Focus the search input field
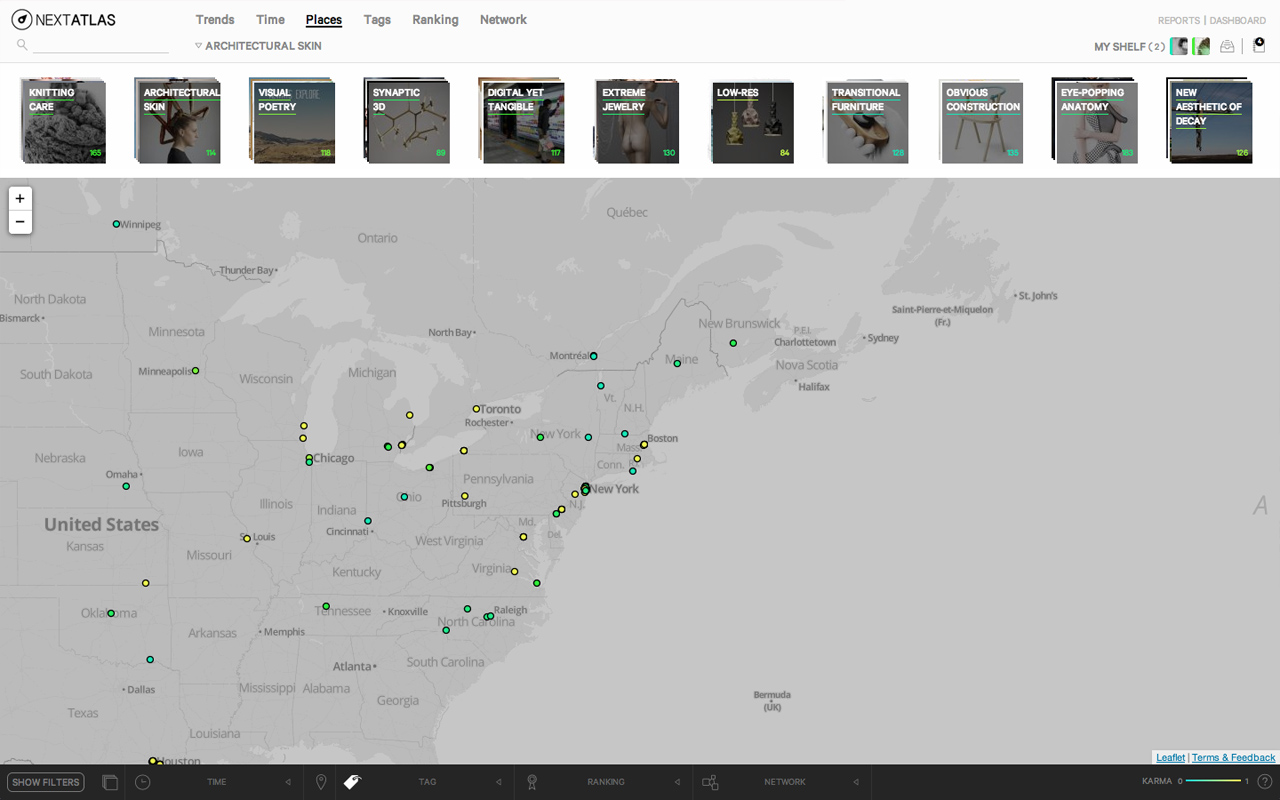Viewport: 1280px width, 800px height. [100, 45]
